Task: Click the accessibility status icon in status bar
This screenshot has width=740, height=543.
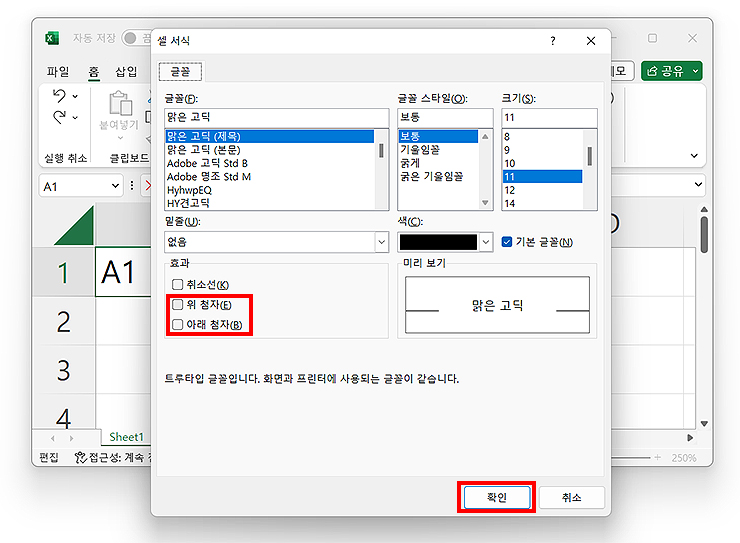Action: pyautogui.click(x=81, y=457)
